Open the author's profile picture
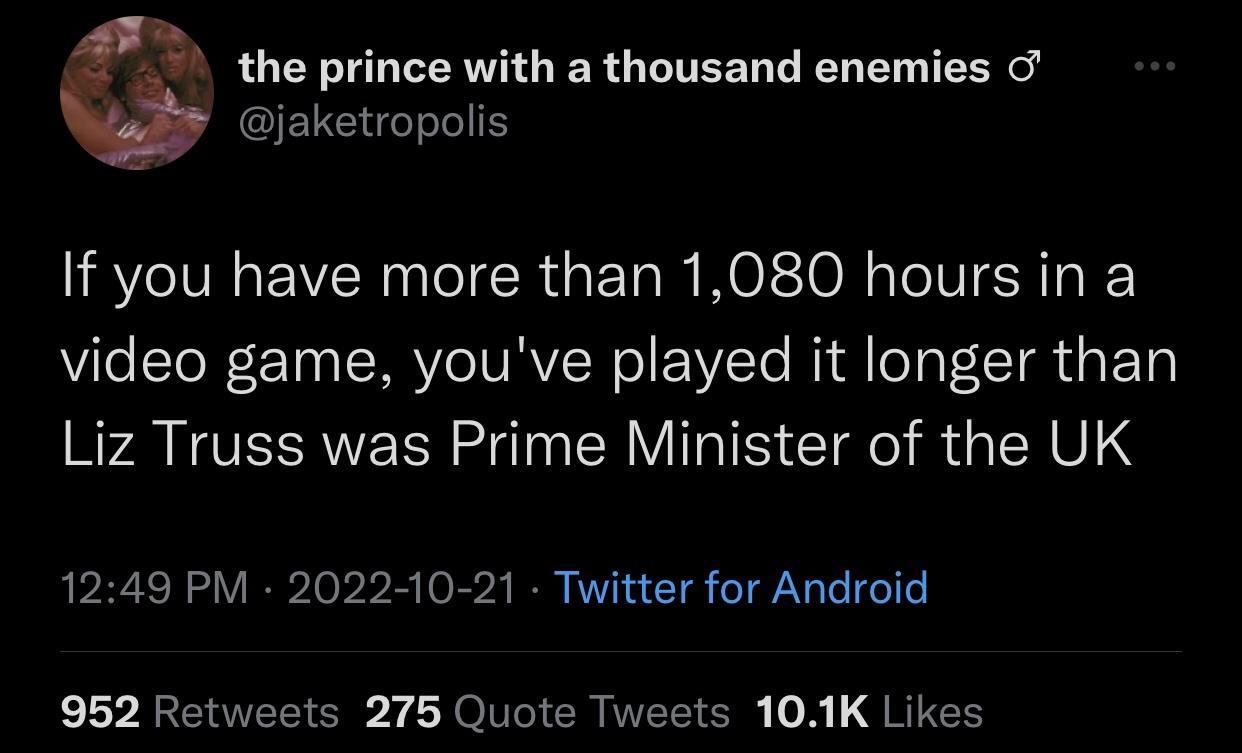The width and height of the screenshot is (1242, 753). (137, 94)
